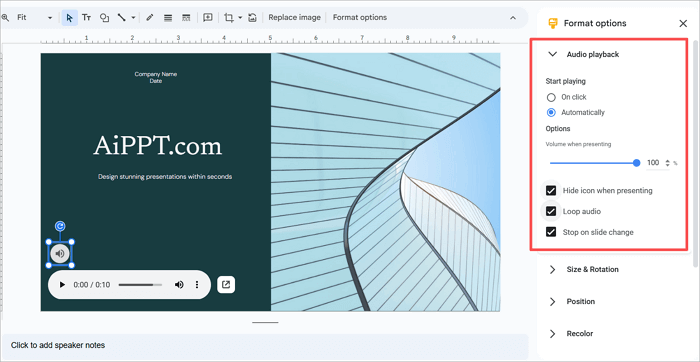Collapse the toolbar with the up chevron
The image size is (700, 362).
point(513,18)
